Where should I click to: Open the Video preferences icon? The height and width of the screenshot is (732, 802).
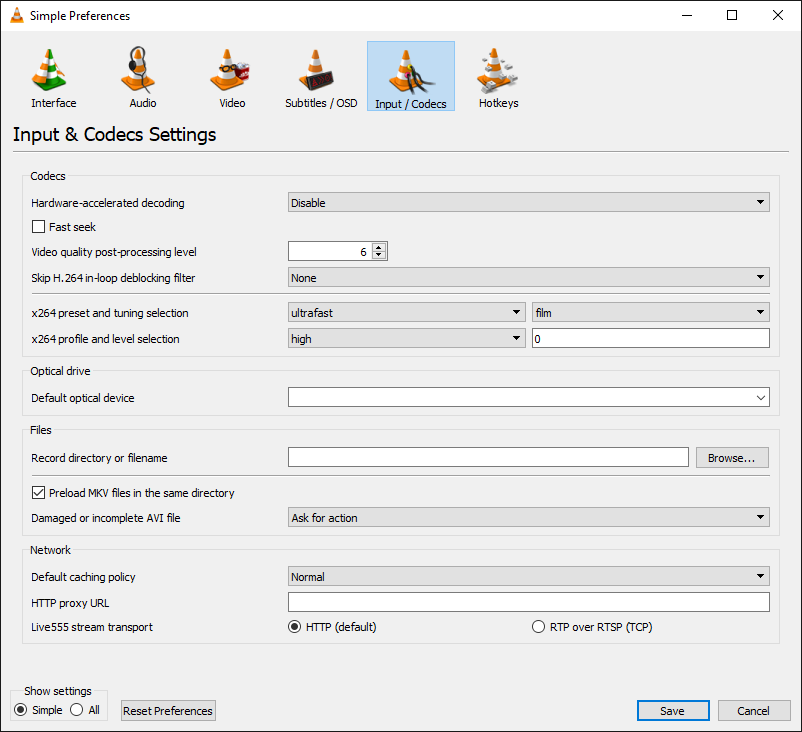click(232, 76)
